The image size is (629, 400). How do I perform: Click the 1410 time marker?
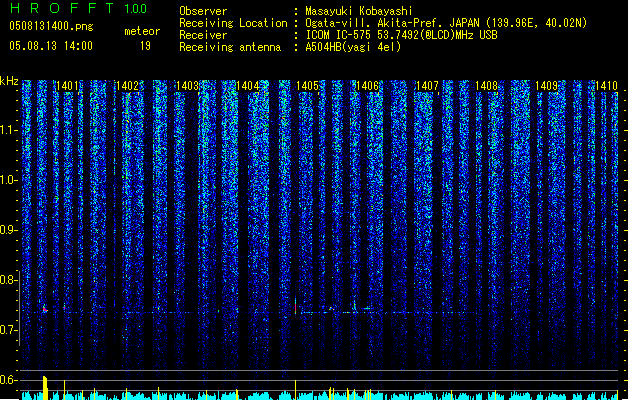pyautogui.click(x=607, y=86)
